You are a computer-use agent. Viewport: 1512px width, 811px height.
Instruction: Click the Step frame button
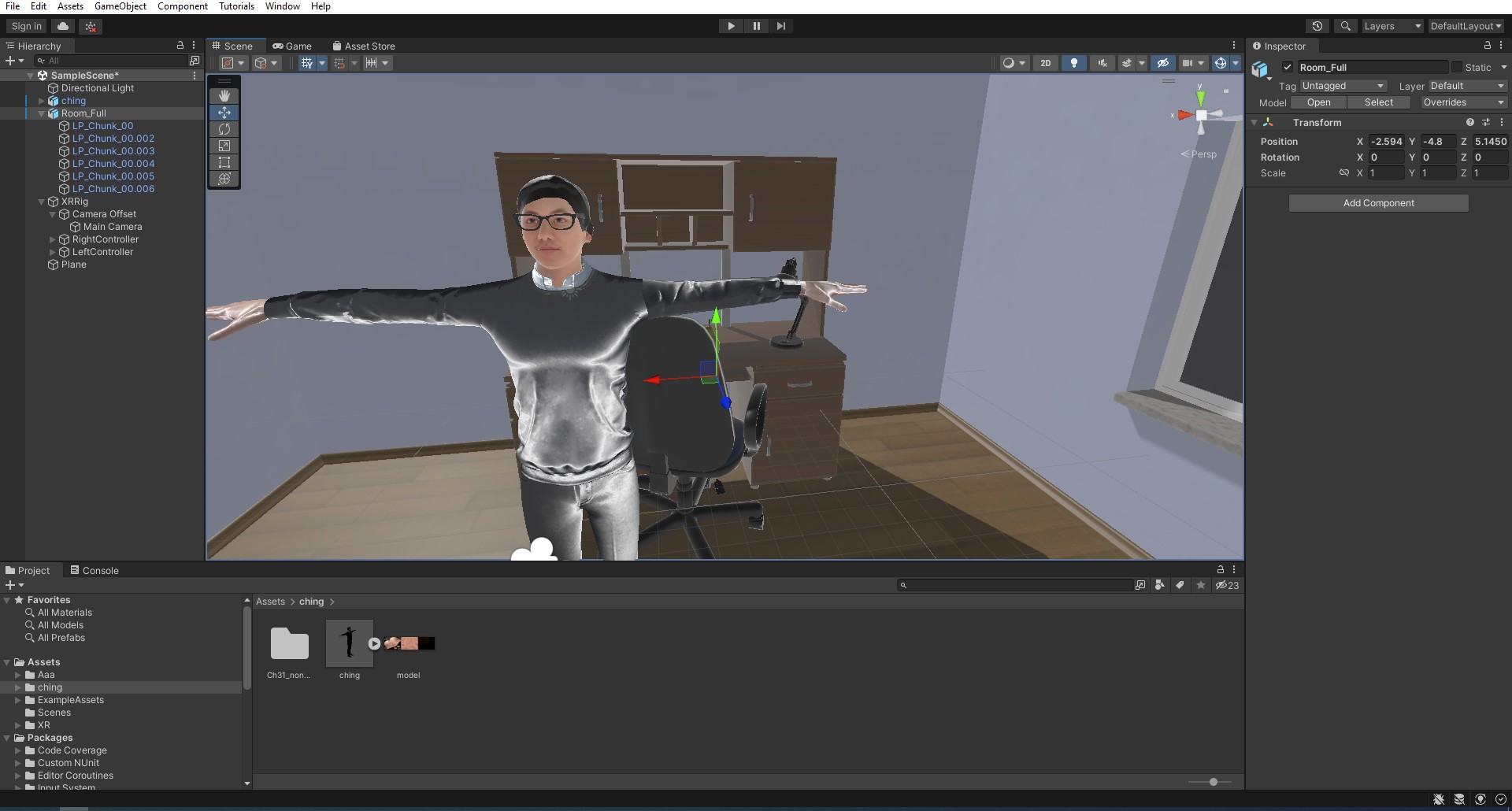click(x=780, y=26)
